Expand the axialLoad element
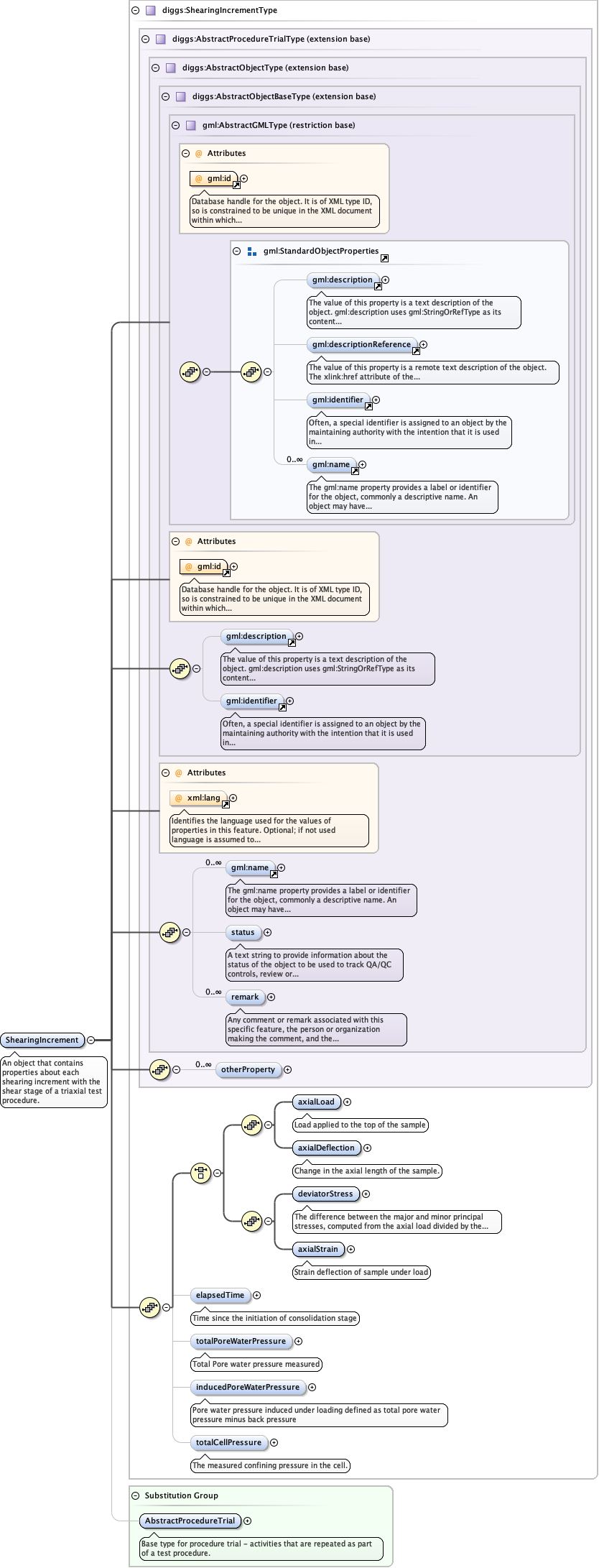This screenshot has height=1568, width=599. pyautogui.click(x=348, y=1102)
